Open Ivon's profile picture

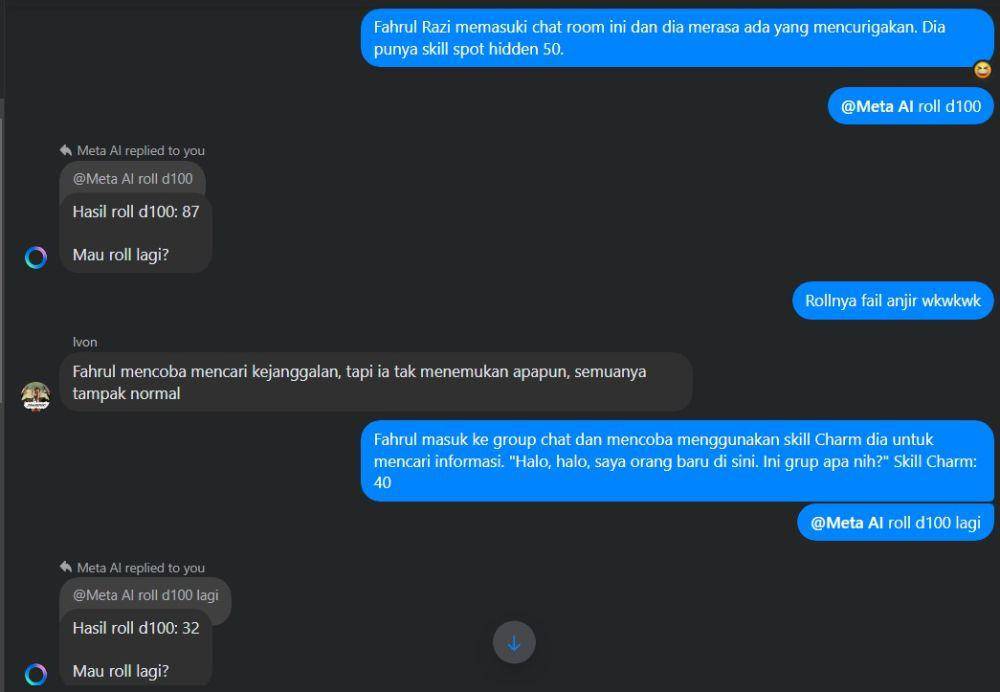[36, 396]
